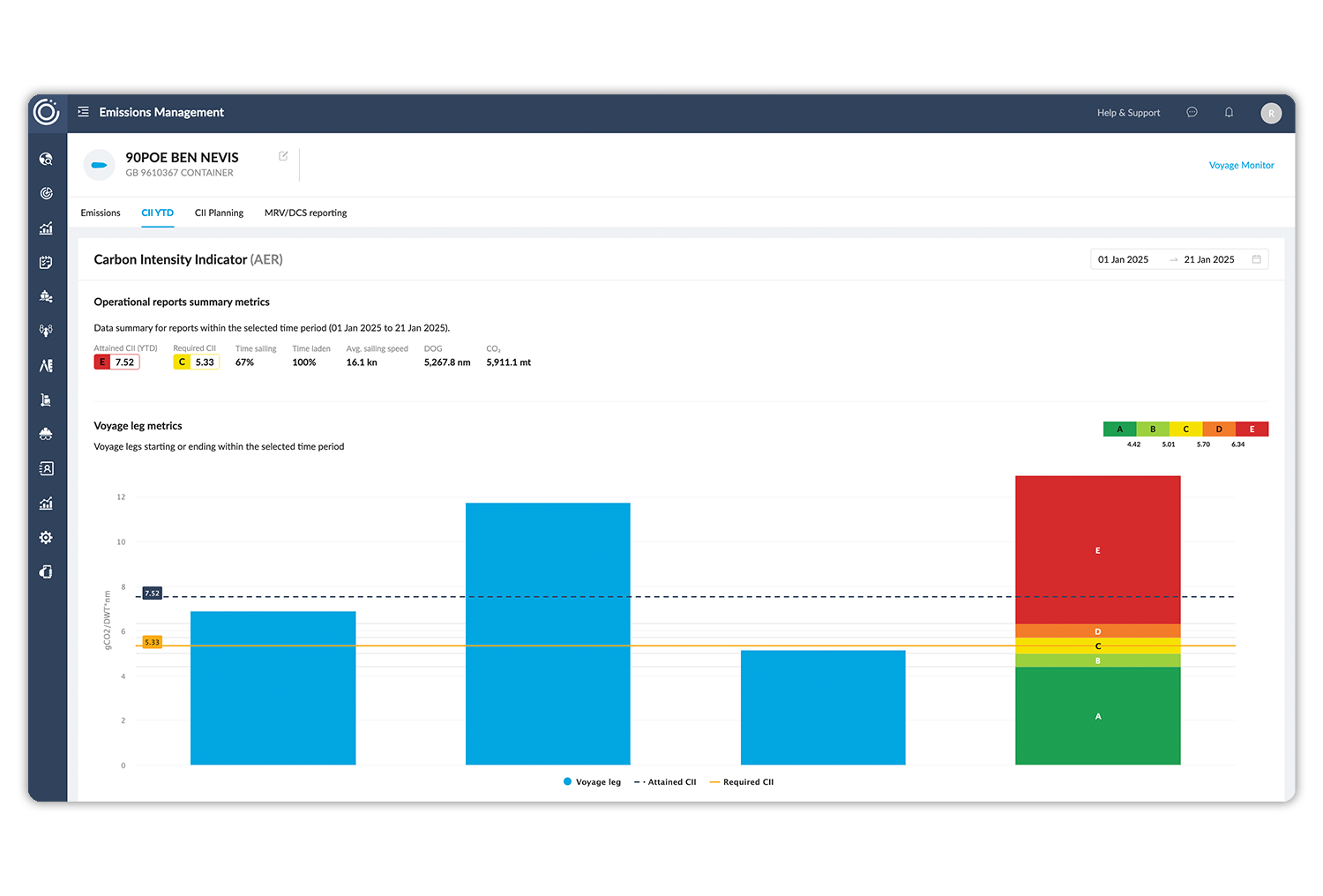
Task: Toggle the Required CII line in legend
Action: (742, 781)
